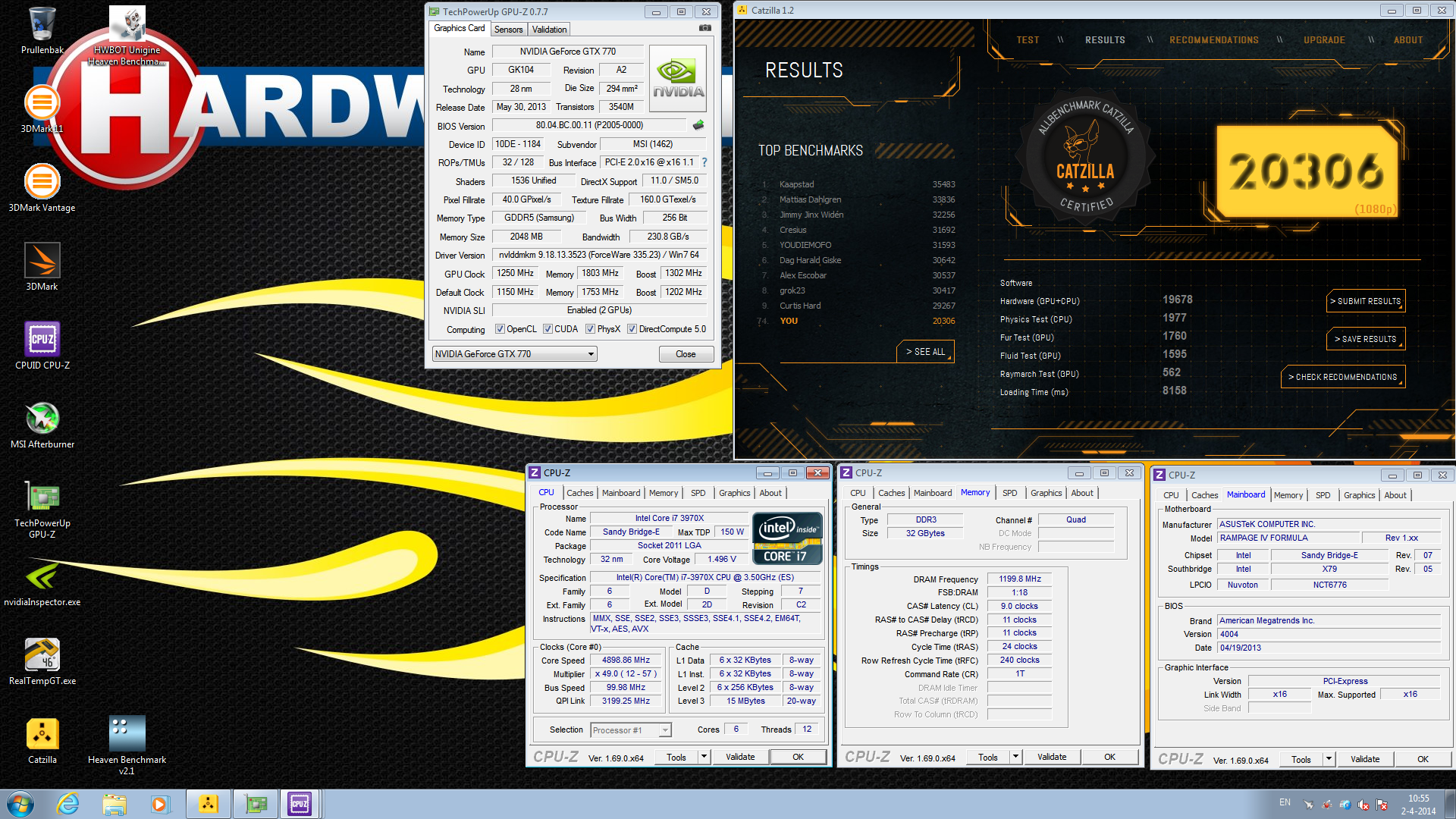Open TechPowerUp GPU-Z desktop icon
This screenshot has height=819, width=1456.
(x=42, y=508)
